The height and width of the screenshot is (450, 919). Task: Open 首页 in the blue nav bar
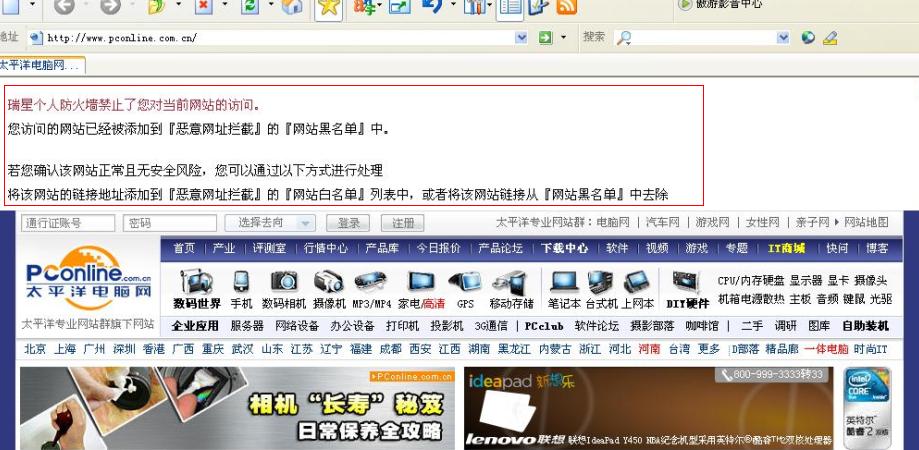183,248
